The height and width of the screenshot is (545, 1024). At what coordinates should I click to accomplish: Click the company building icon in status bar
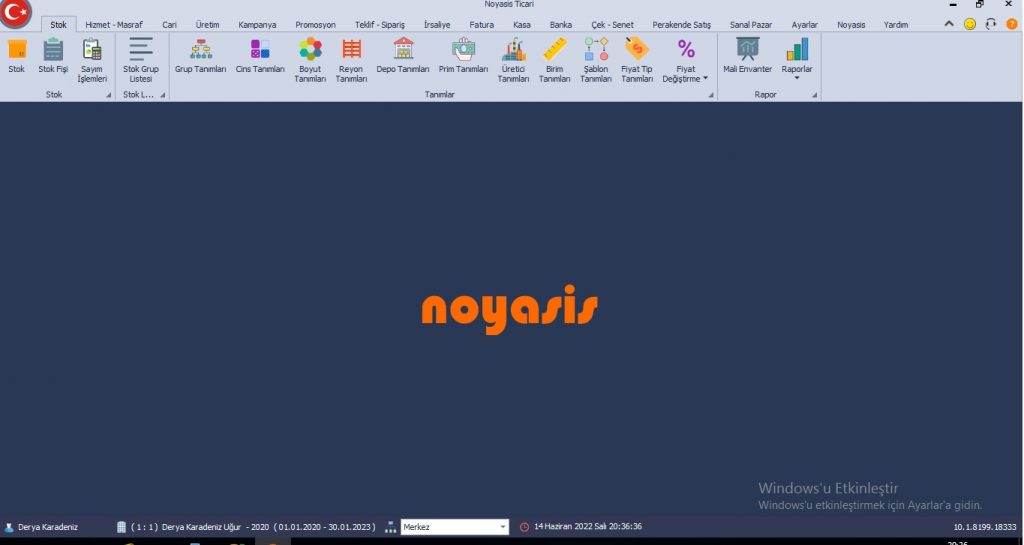click(121, 527)
